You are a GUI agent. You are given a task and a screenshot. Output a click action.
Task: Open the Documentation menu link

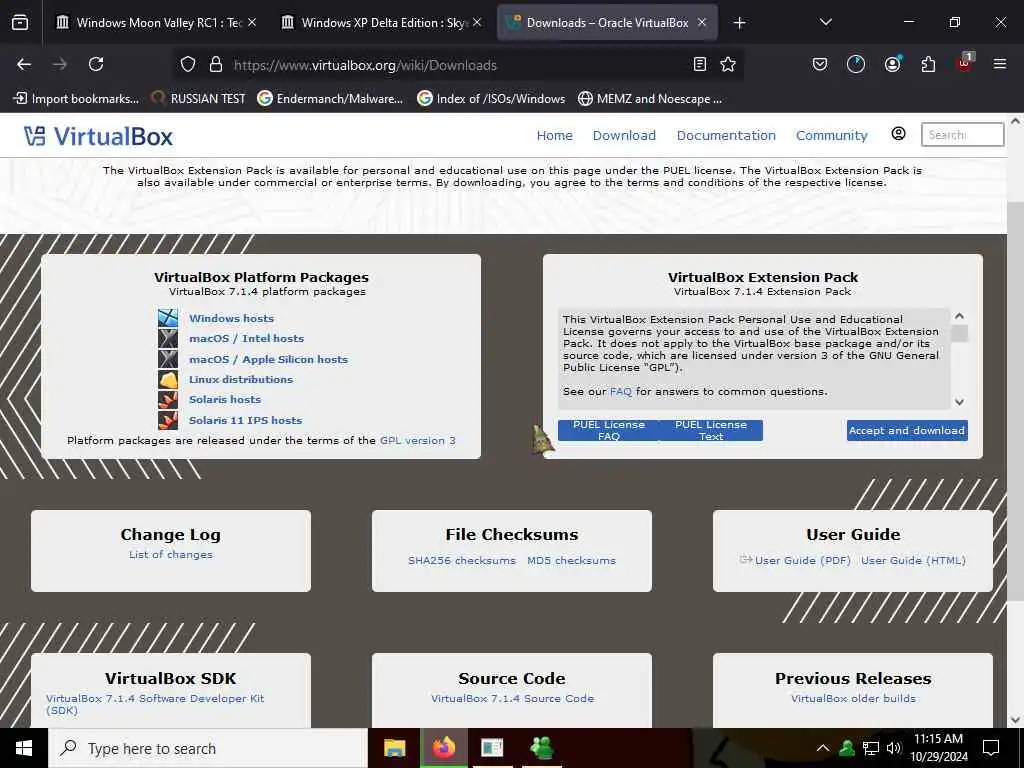point(726,135)
